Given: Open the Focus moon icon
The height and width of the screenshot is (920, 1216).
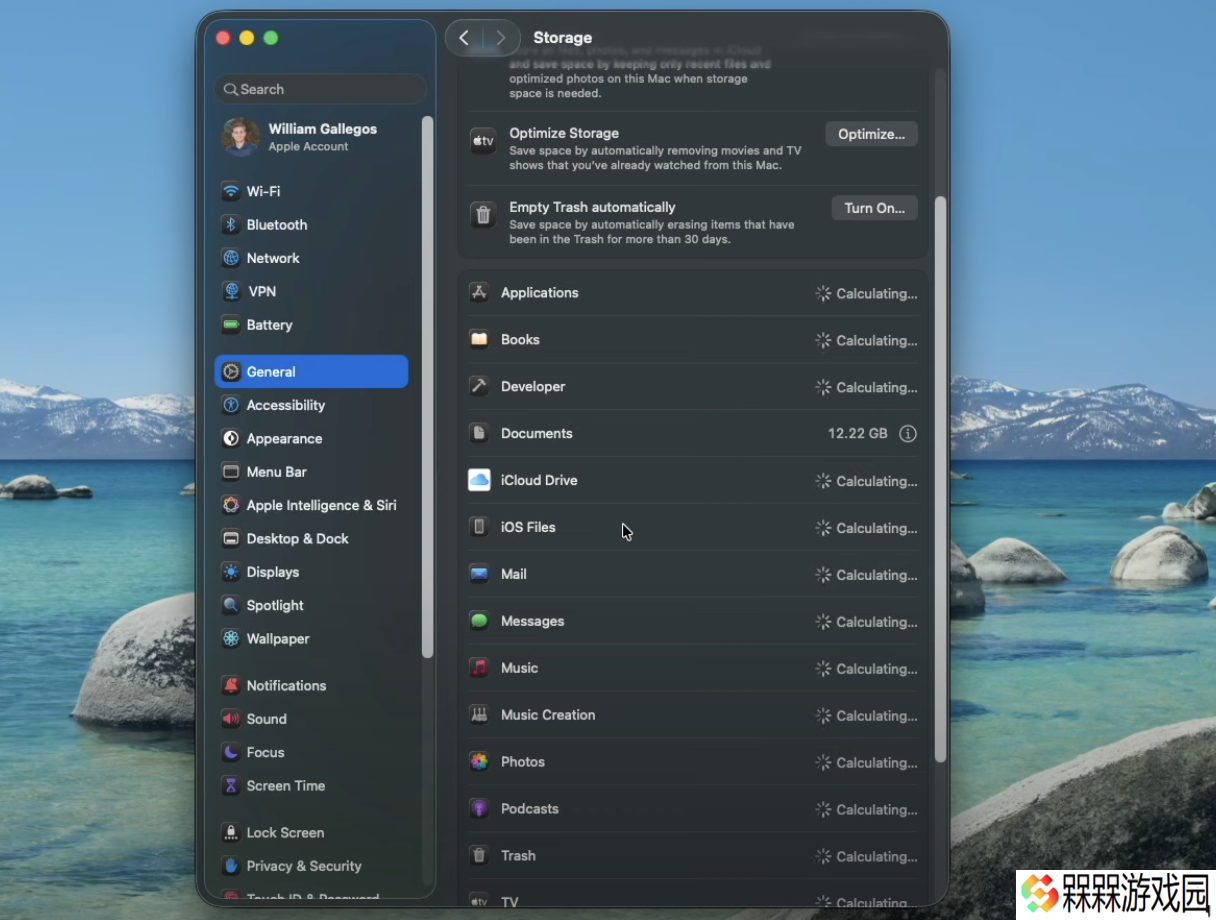Looking at the screenshot, I should 231,752.
